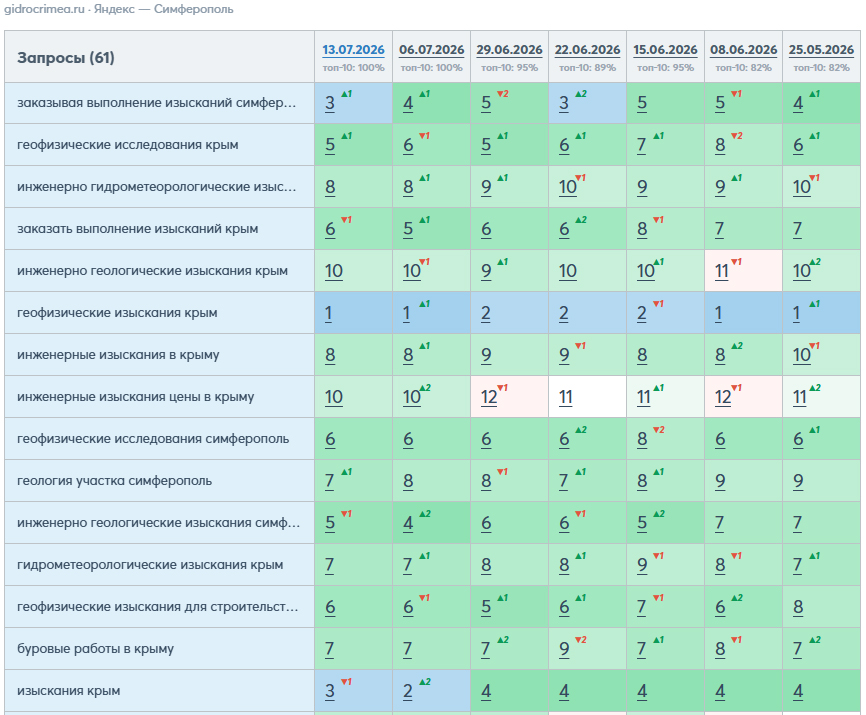
Task: Open the 25.05.2026 date header
Action: 821,50
